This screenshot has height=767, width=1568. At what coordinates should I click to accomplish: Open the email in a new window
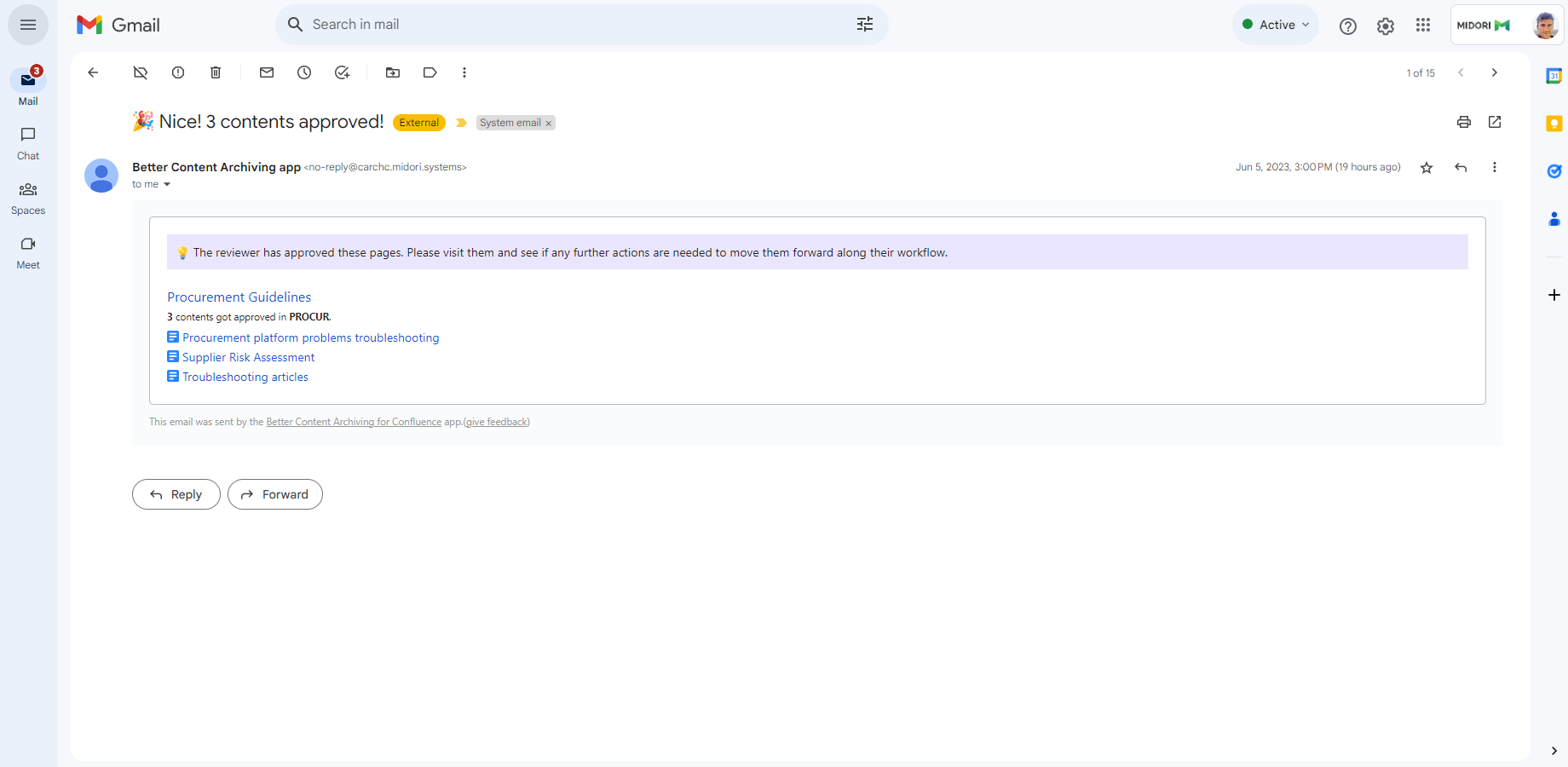[x=1494, y=122]
